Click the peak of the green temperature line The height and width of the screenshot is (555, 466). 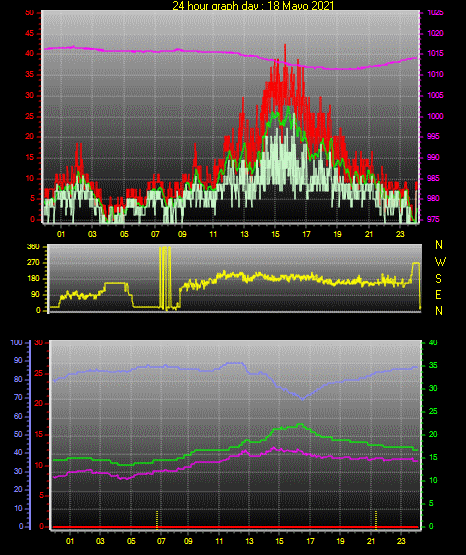coord(300,424)
